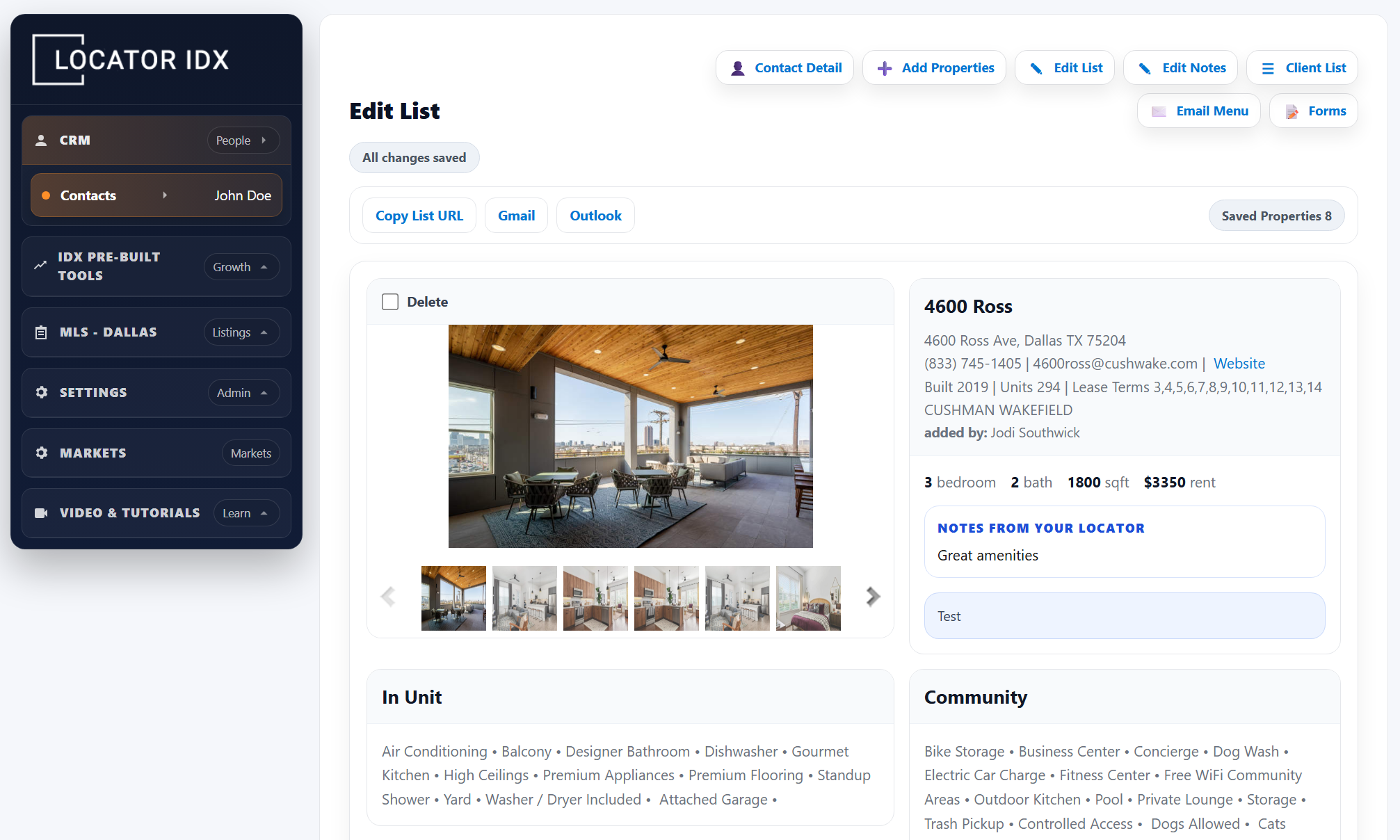Screen dimensions: 1400x840
Task: Open the Admin dropdown in Settings
Action: click(x=243, y=393)
